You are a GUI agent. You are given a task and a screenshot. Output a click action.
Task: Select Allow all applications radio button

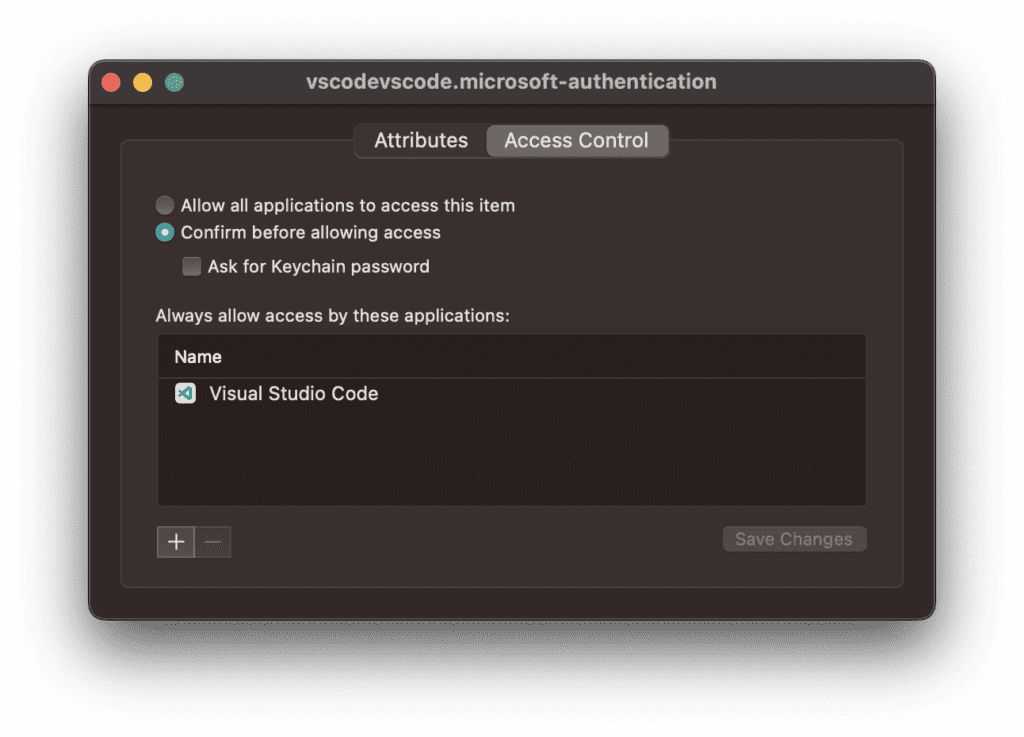(165, 205)
